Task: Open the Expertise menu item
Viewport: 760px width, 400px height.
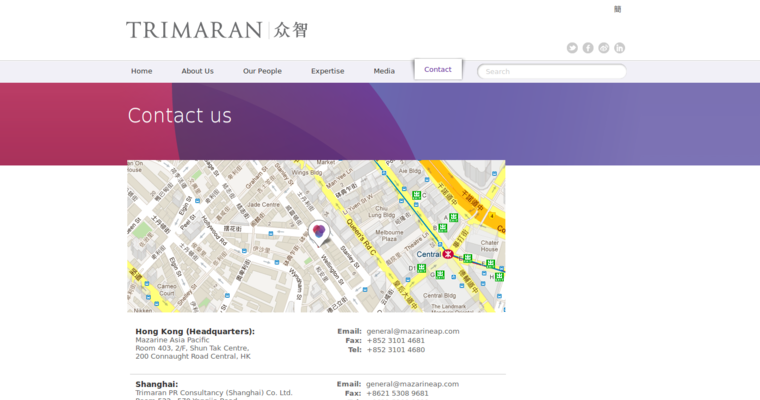Action: coord(328,71)
